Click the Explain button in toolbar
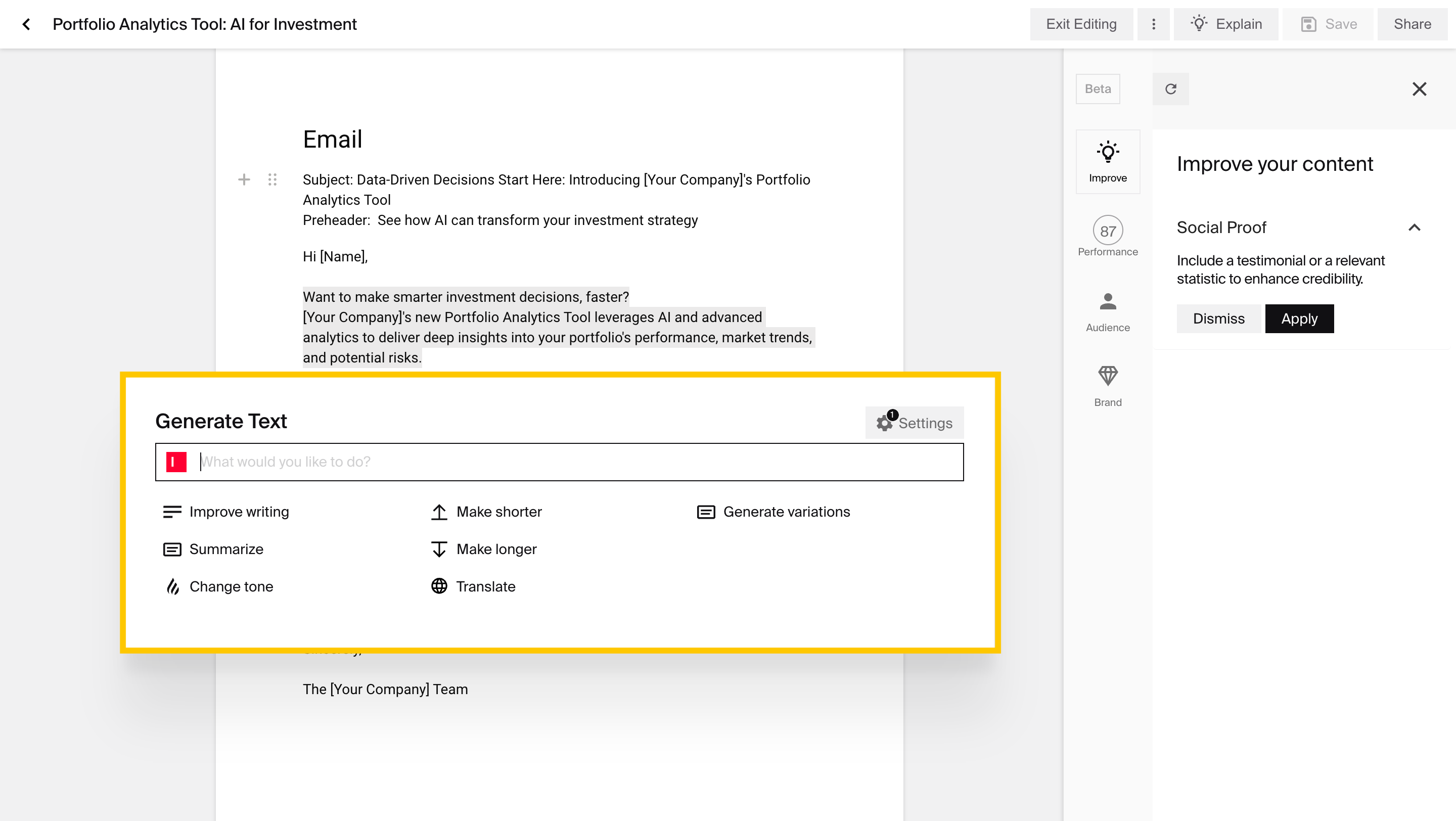Image resolution: width=1456 pixels, height=821 pixels. (1225, 24)
